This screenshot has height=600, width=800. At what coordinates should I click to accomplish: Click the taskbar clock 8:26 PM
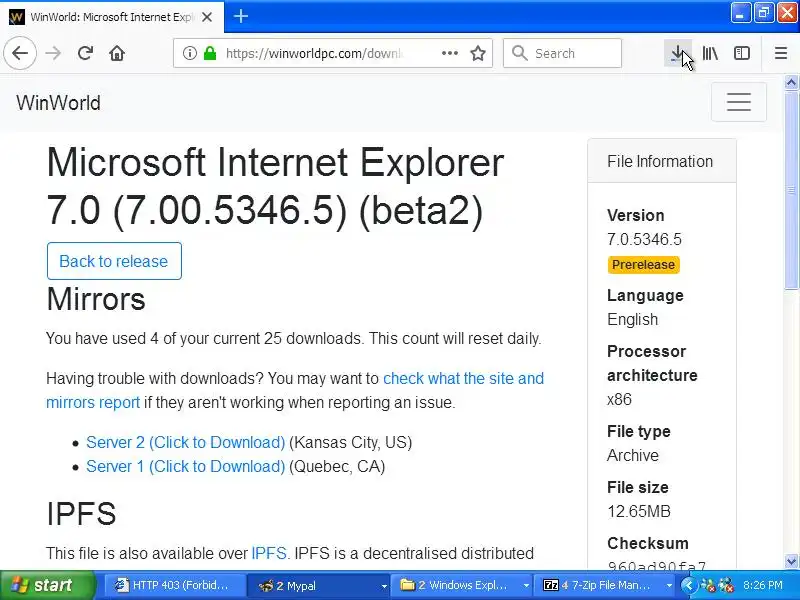tap(763, 585)
